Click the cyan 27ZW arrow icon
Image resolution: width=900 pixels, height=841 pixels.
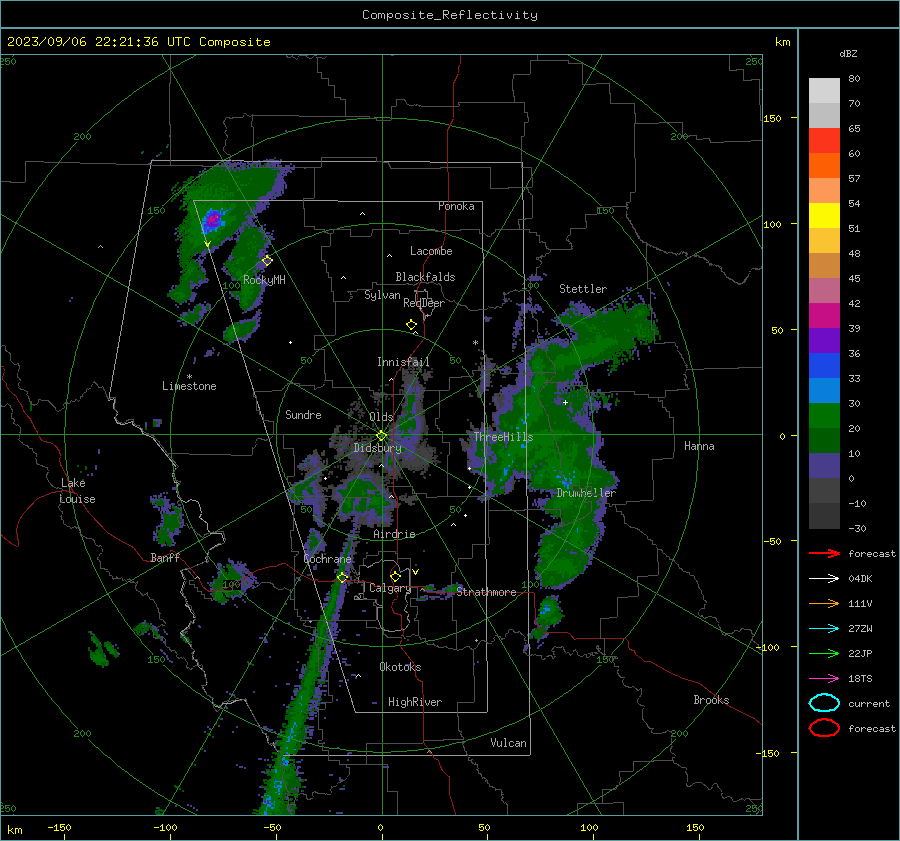824,629
